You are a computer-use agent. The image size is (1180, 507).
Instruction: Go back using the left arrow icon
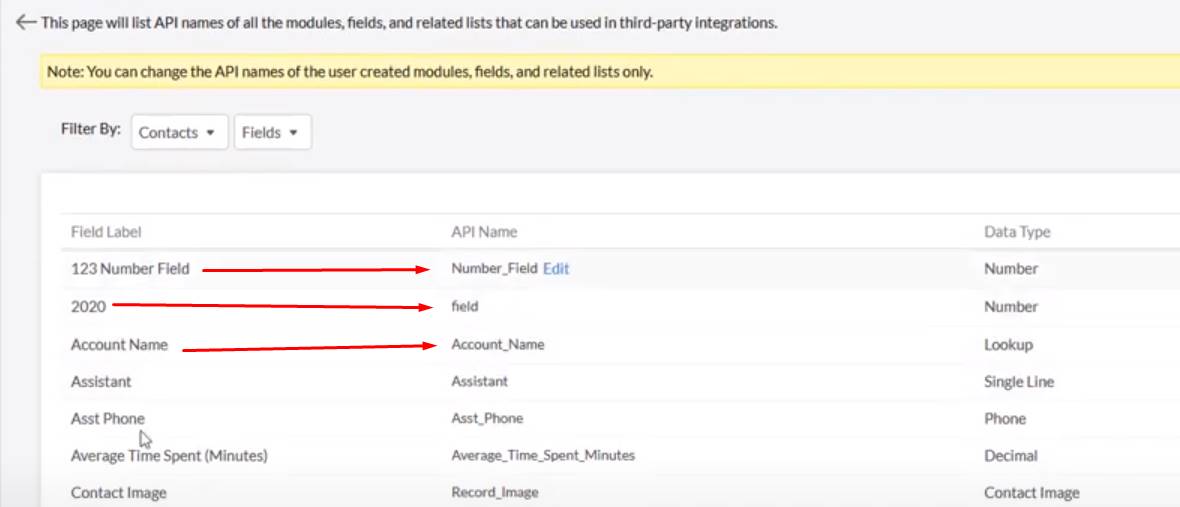tap(26, 23)
